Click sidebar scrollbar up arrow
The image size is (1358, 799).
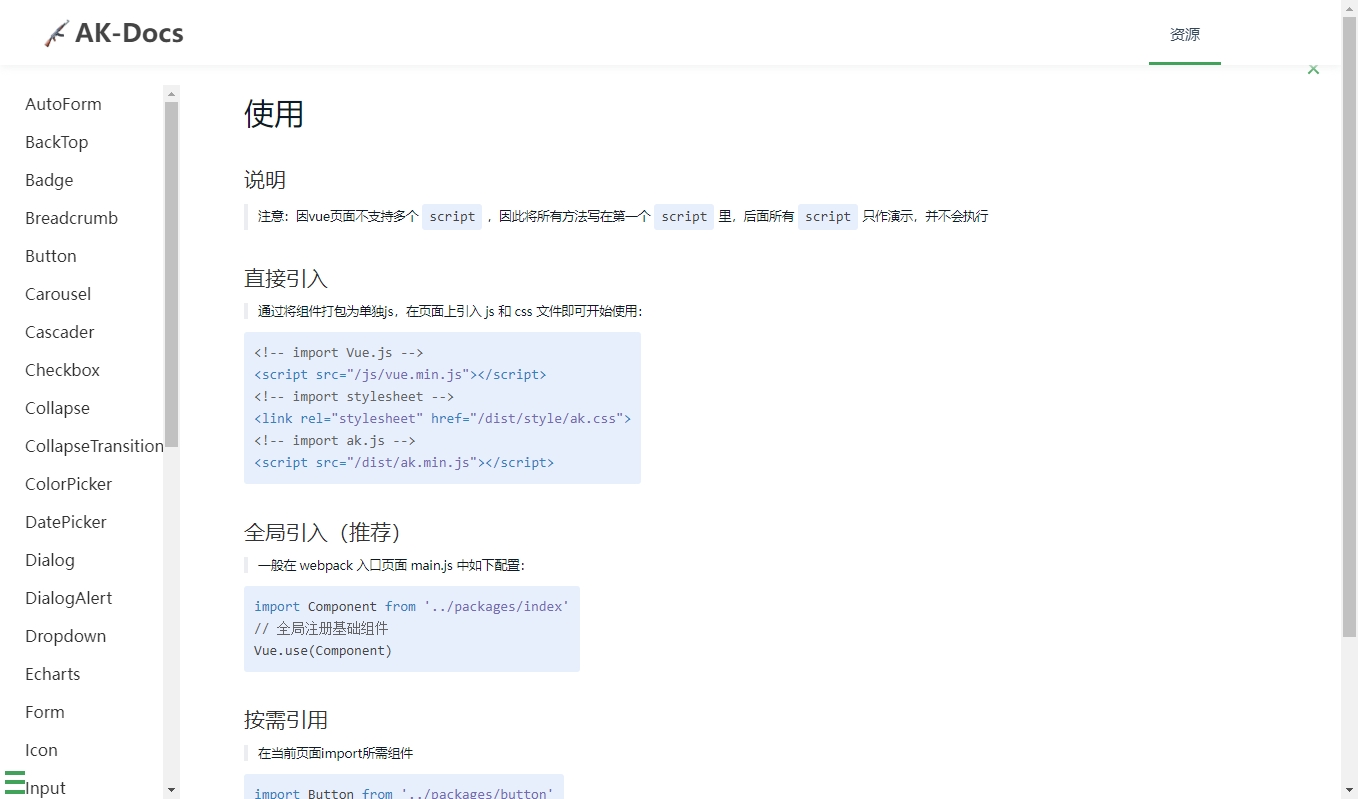click(x=171, y=94)
